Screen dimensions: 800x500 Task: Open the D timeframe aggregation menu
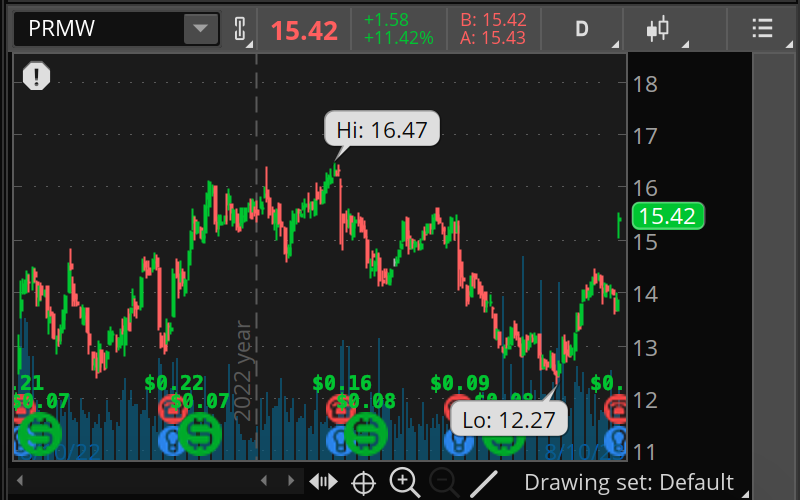582,29
